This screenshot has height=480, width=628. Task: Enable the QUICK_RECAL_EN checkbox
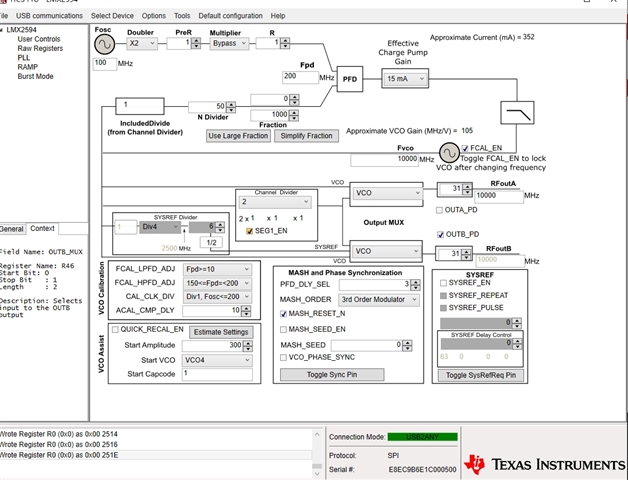(115, 329)
